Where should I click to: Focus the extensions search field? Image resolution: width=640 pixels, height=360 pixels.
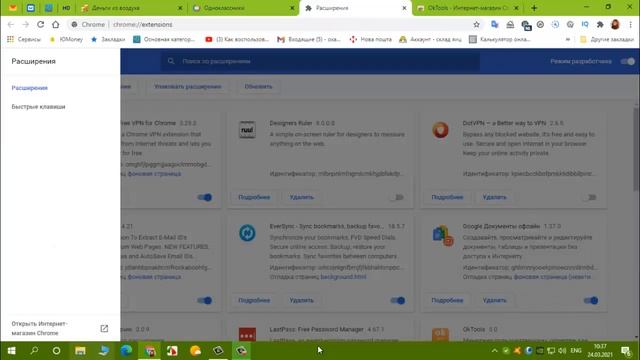[320, 61]
